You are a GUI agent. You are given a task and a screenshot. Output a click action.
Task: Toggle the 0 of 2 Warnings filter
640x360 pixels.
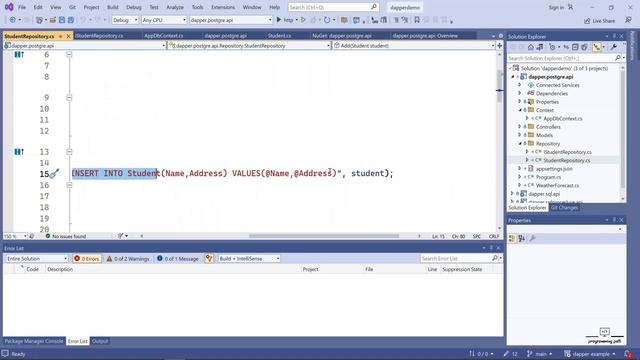point(128,259)
